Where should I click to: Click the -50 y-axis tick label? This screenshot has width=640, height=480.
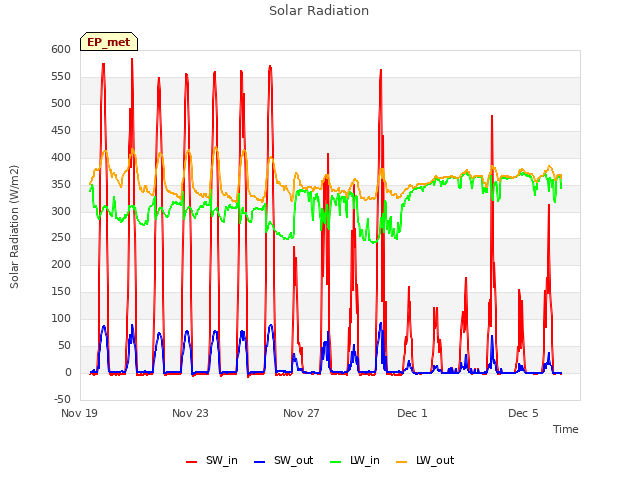62,399
